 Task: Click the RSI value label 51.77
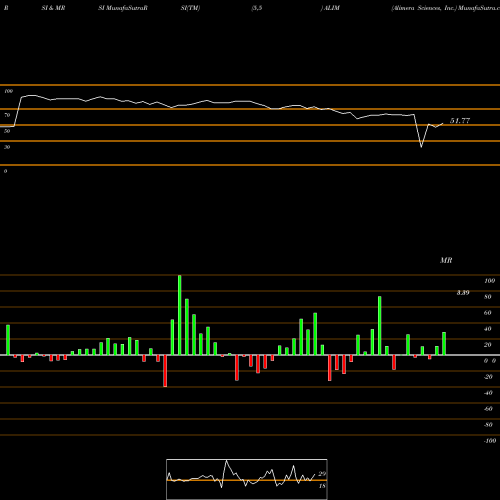[x=460, y=121]
